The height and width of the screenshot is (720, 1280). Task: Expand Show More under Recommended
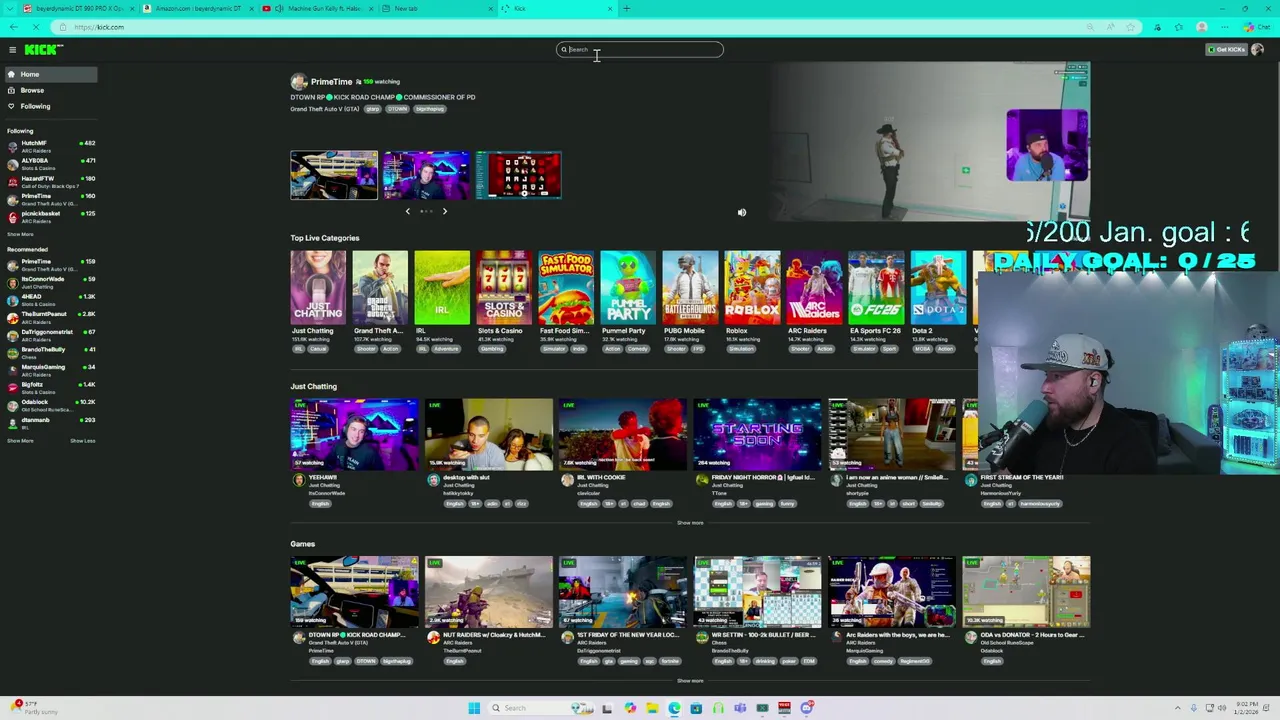pos(20,441)
